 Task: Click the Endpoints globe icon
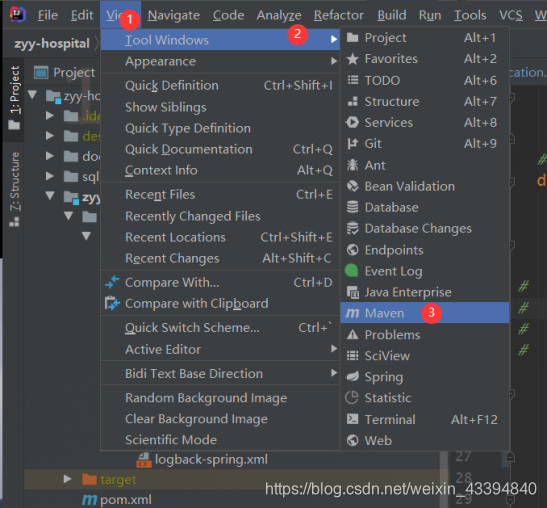point(353,250)
